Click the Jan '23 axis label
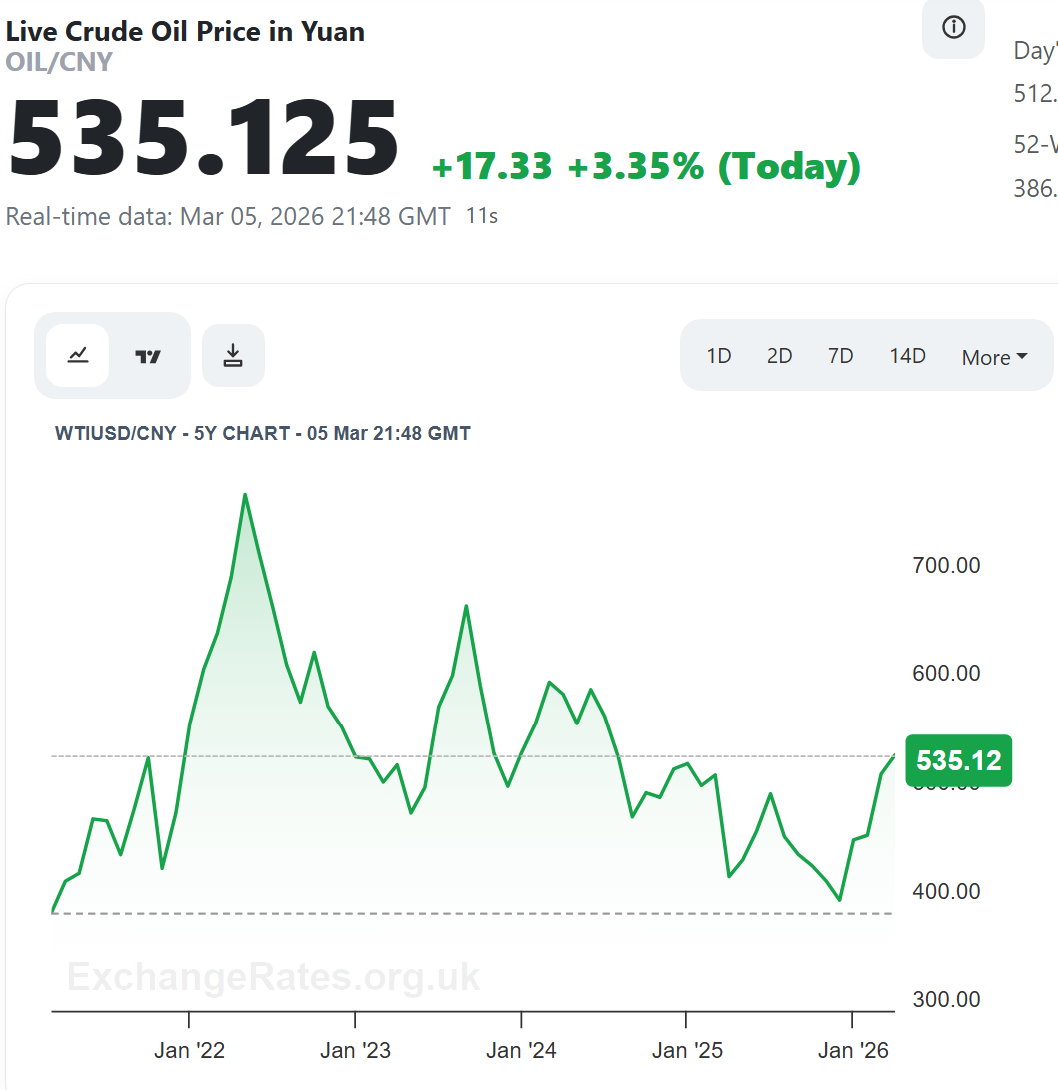 click(x=355, y=1050)
